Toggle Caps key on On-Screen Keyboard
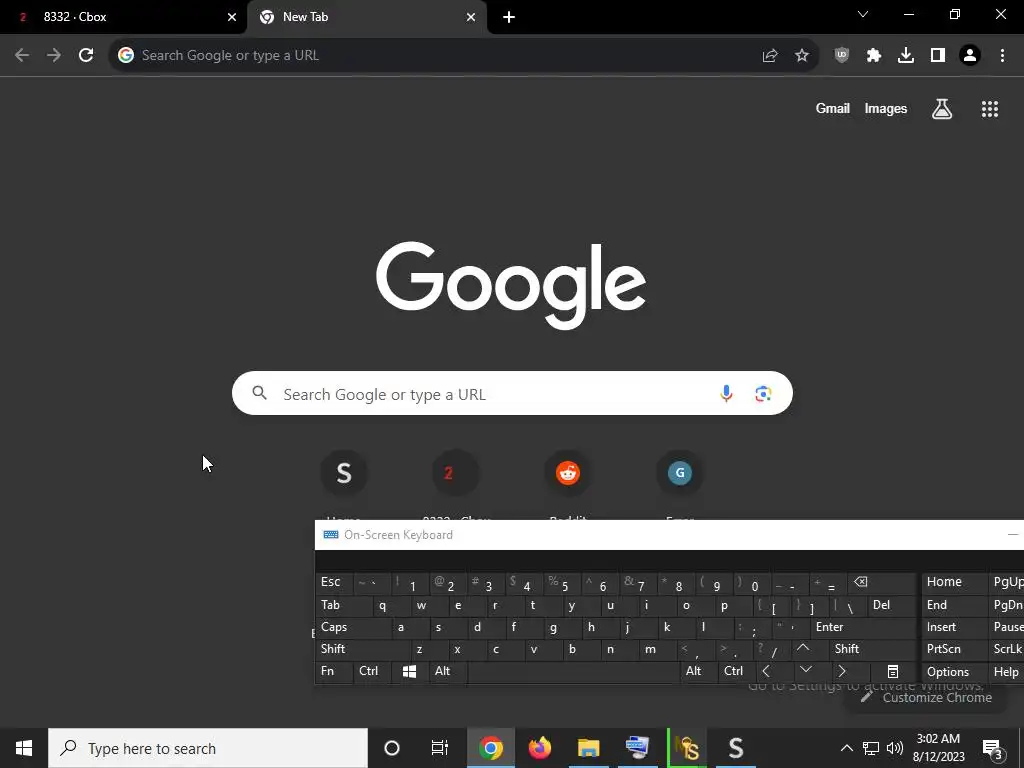 353,627
